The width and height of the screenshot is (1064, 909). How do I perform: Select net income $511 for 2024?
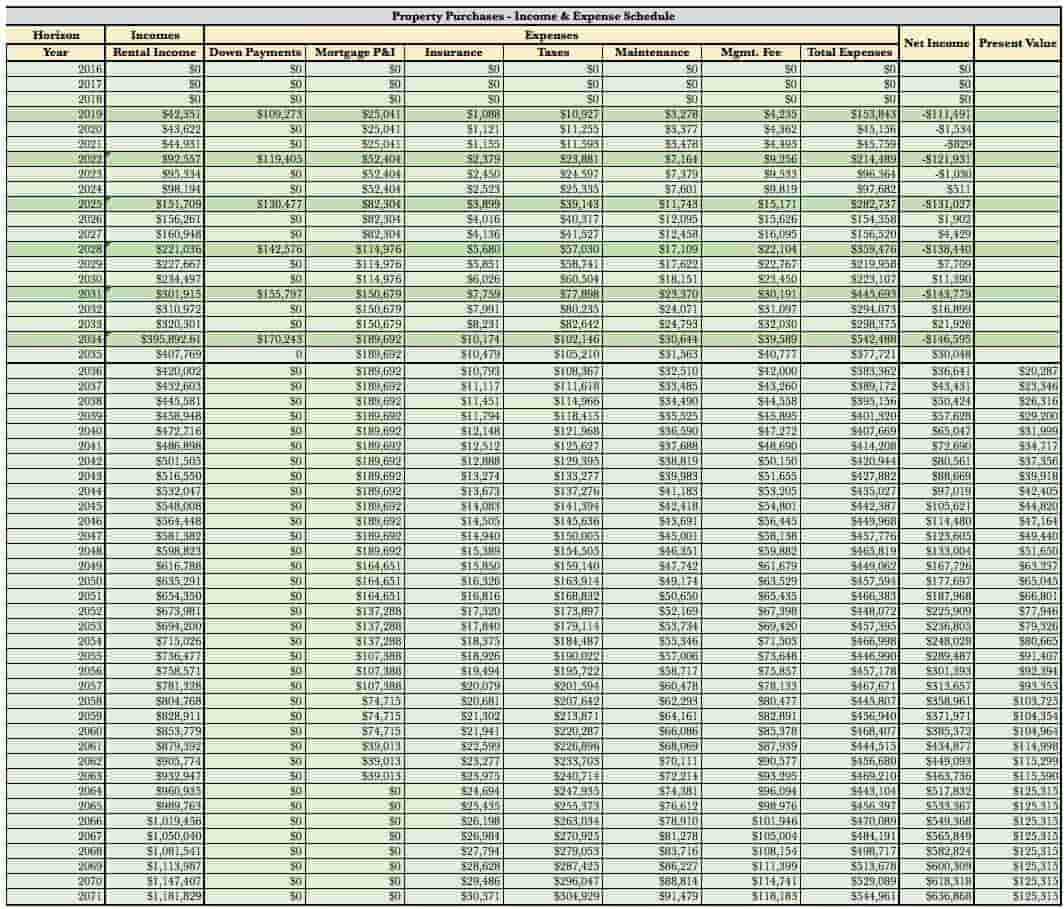[936, 189]
